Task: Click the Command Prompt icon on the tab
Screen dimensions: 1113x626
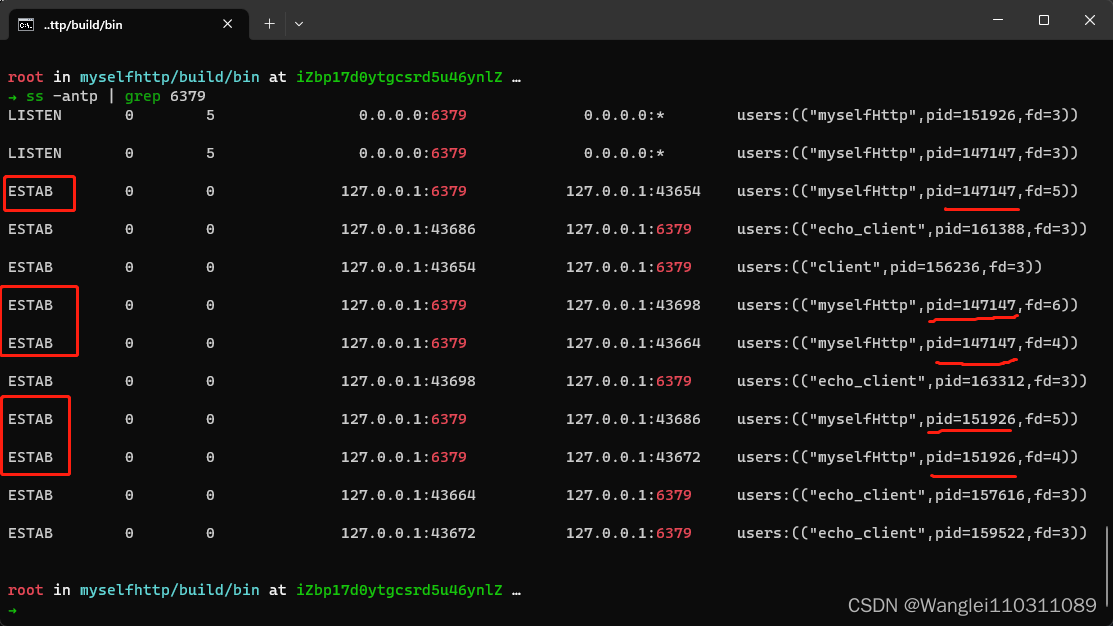Action: pos(27,23)
